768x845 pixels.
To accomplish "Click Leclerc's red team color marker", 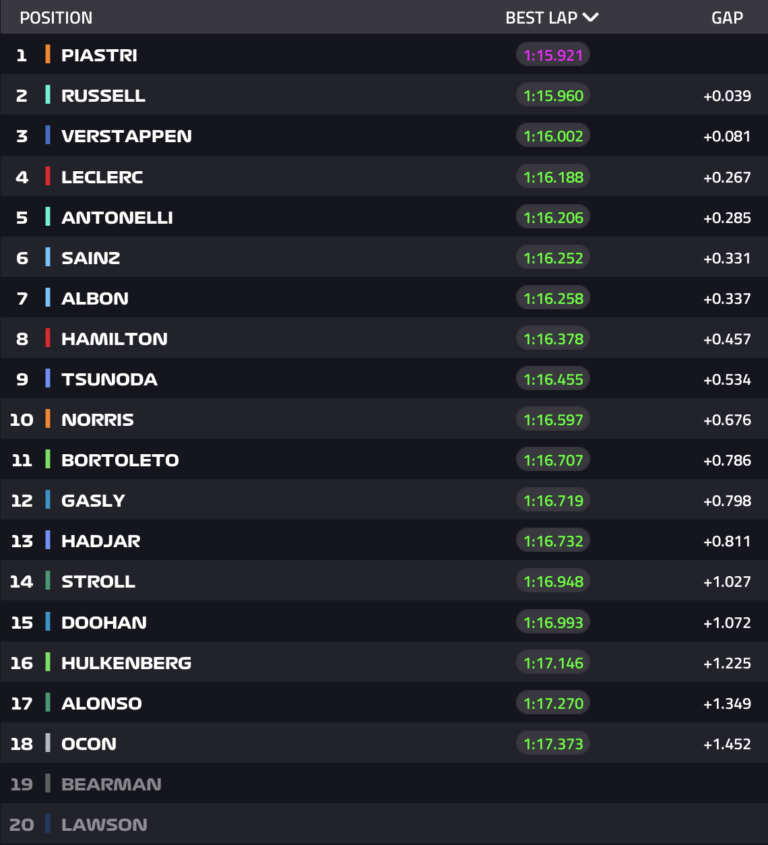I will [x=47, y=176].
